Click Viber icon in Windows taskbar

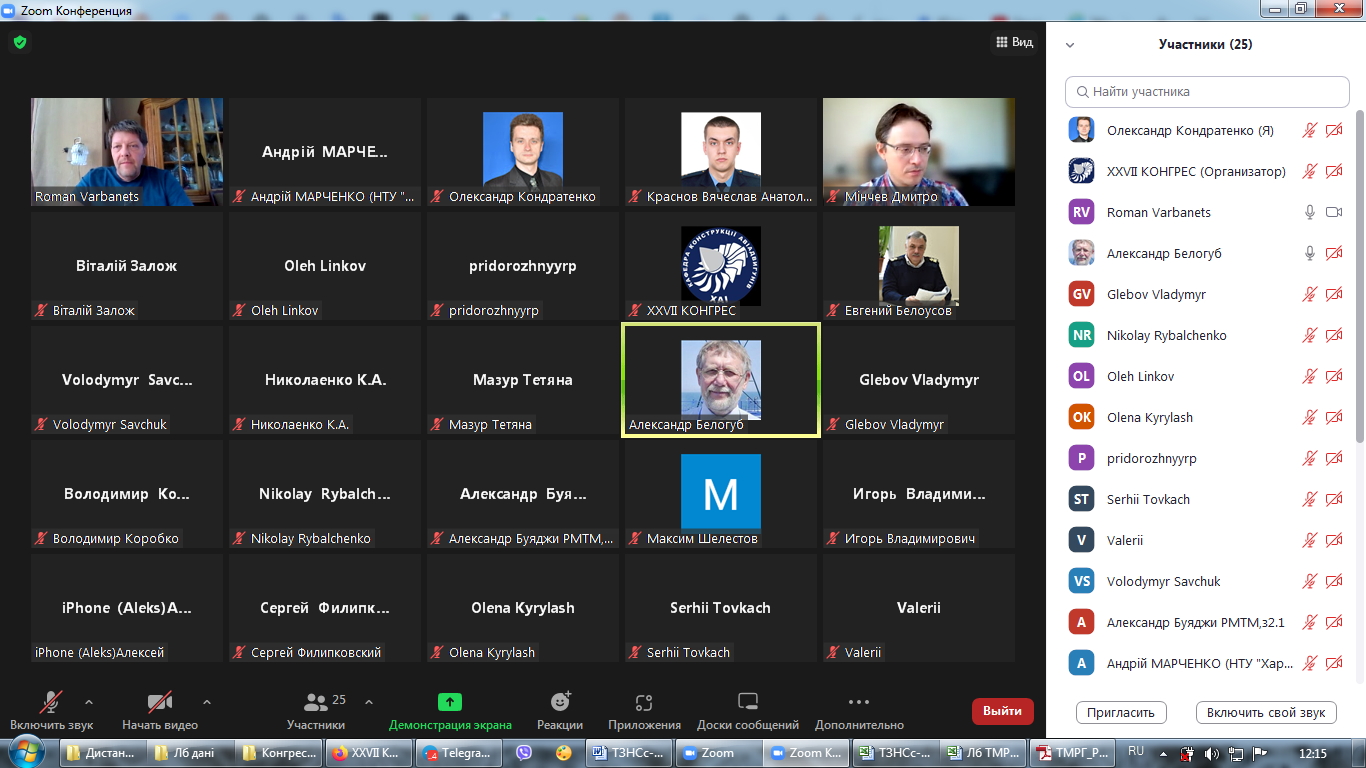tap(524, 753)
